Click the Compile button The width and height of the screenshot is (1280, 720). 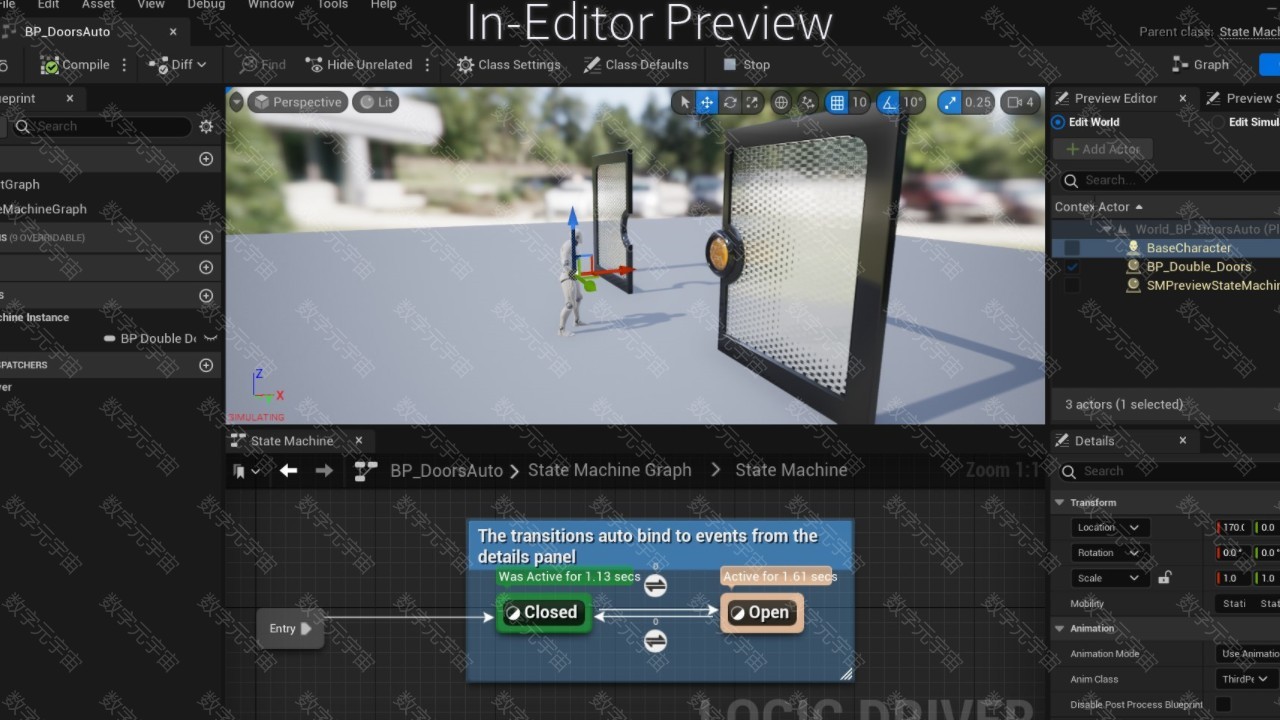pyautogui.click(x=76, y=64)
